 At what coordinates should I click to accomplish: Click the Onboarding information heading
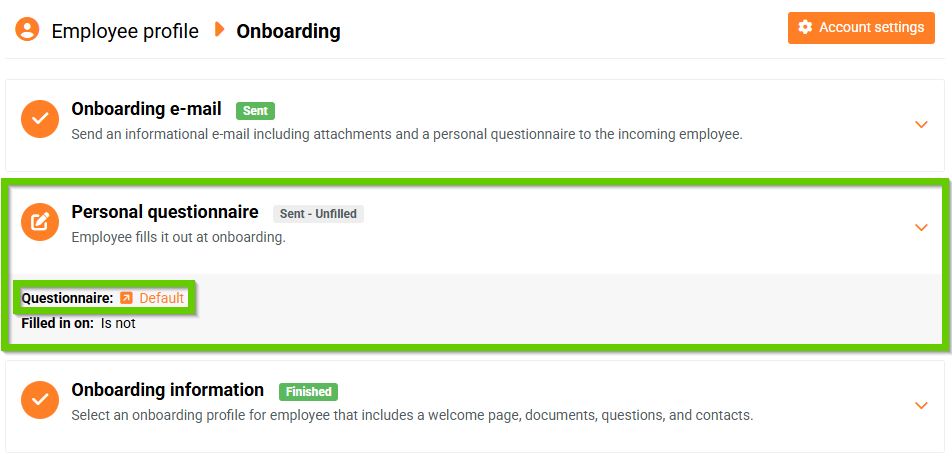167,390
